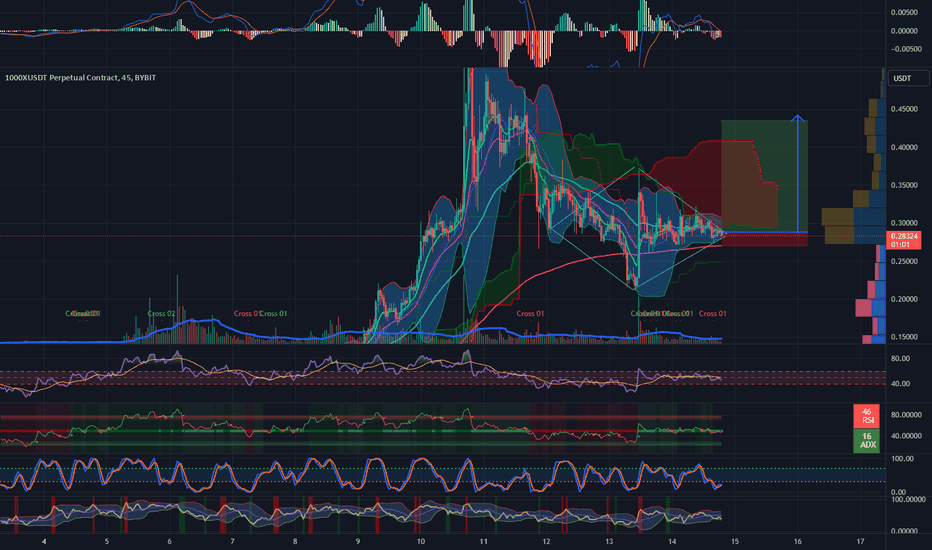
Task: Click 80.00 on the RSI pane axis
Action: pyautogui.click(x=900, y=359)
